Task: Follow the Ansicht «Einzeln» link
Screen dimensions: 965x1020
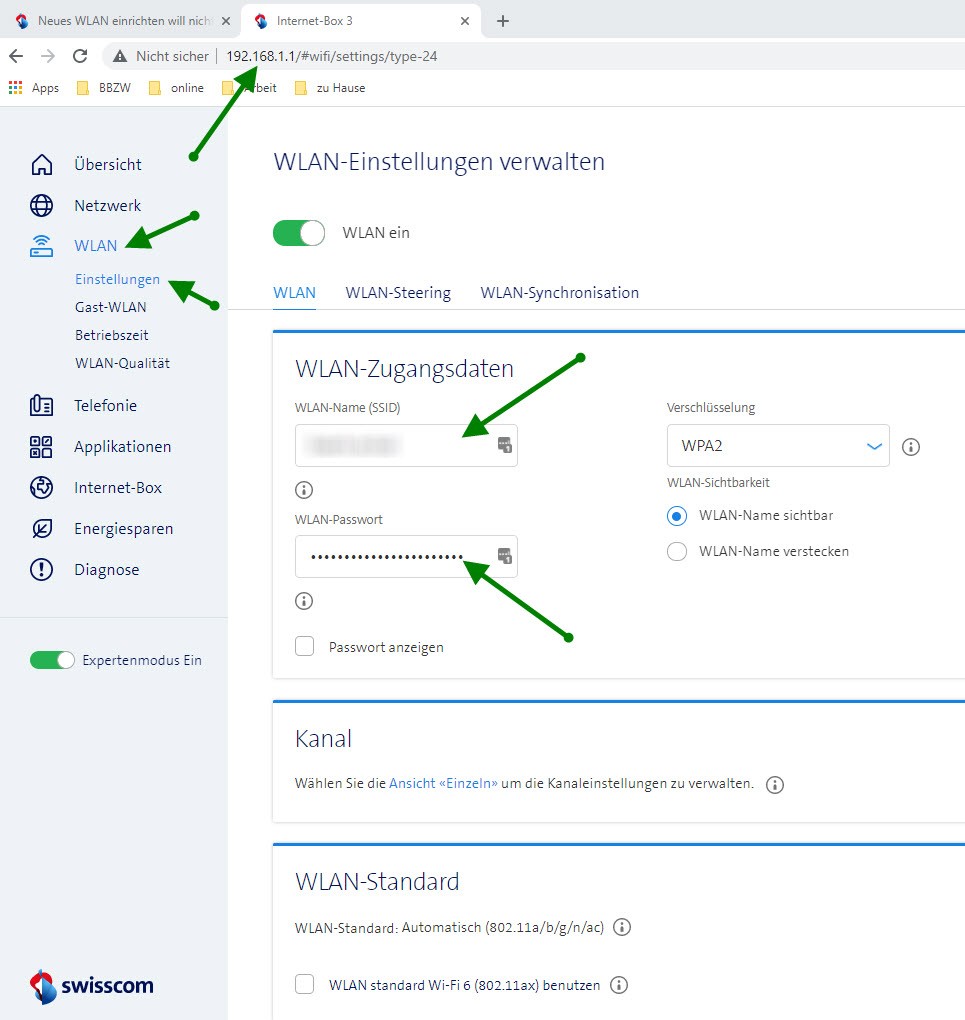Action: coord(443,783)
